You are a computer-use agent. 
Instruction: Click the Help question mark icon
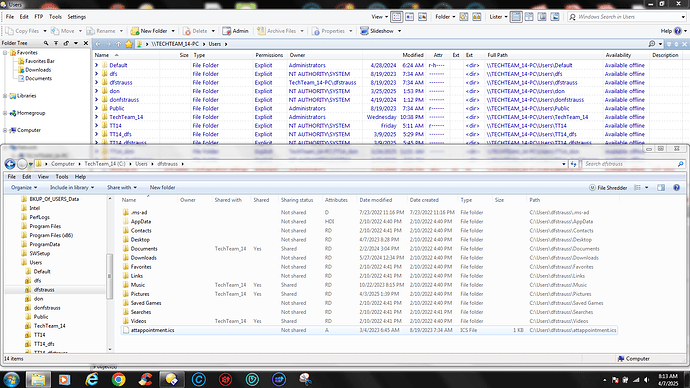[x=678, y=31]
